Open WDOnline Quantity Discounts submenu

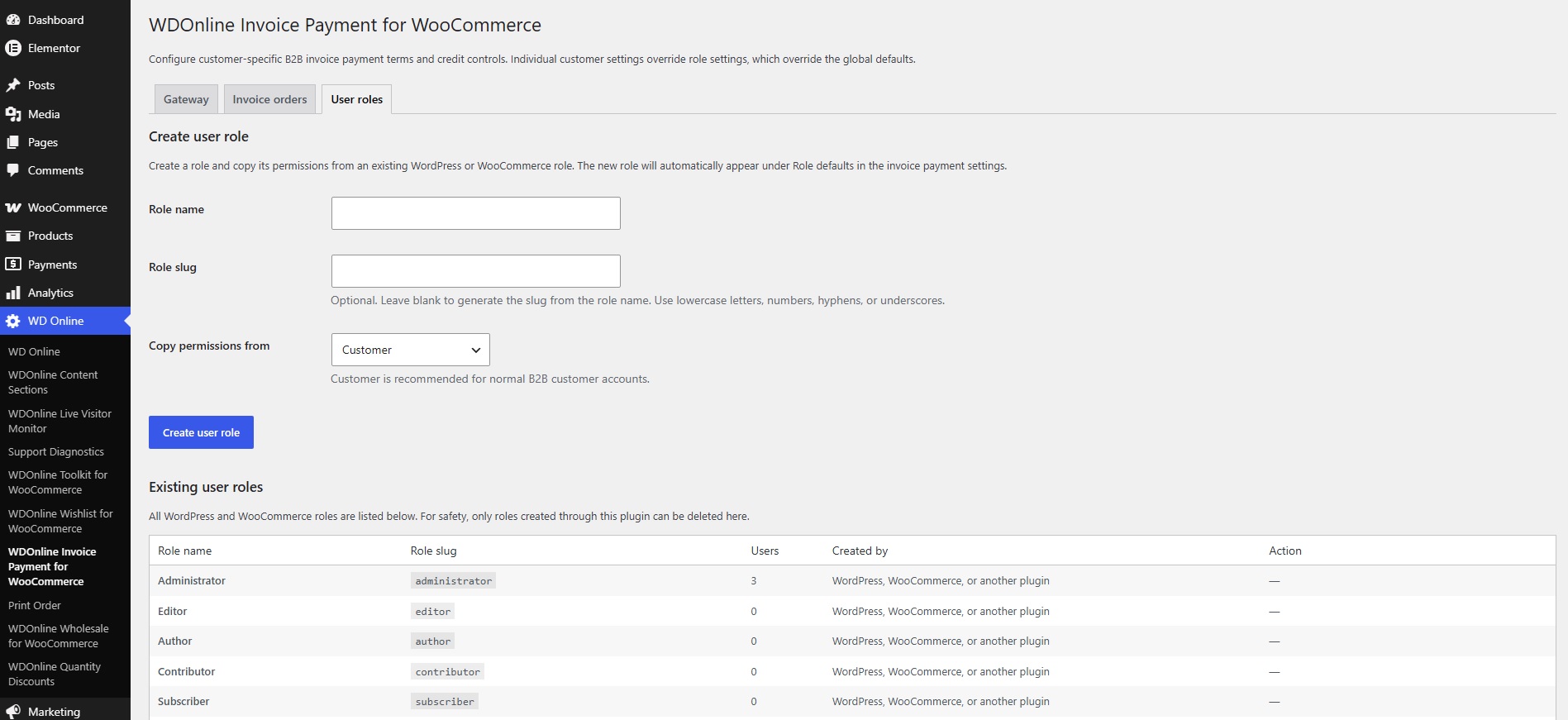pos(55,674)
